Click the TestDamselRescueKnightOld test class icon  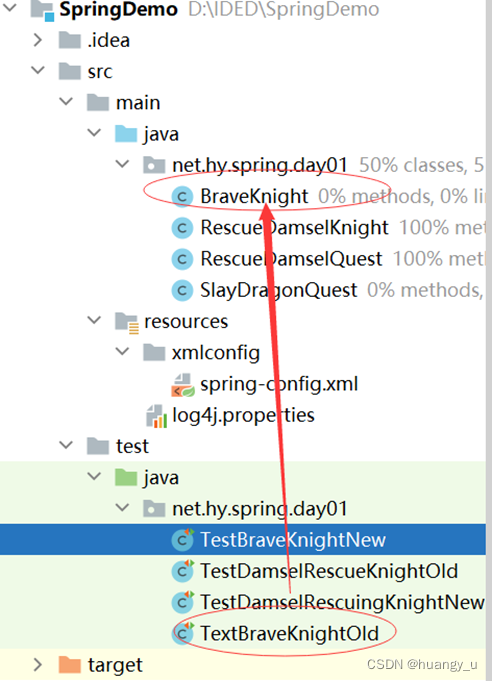point(182,571)
